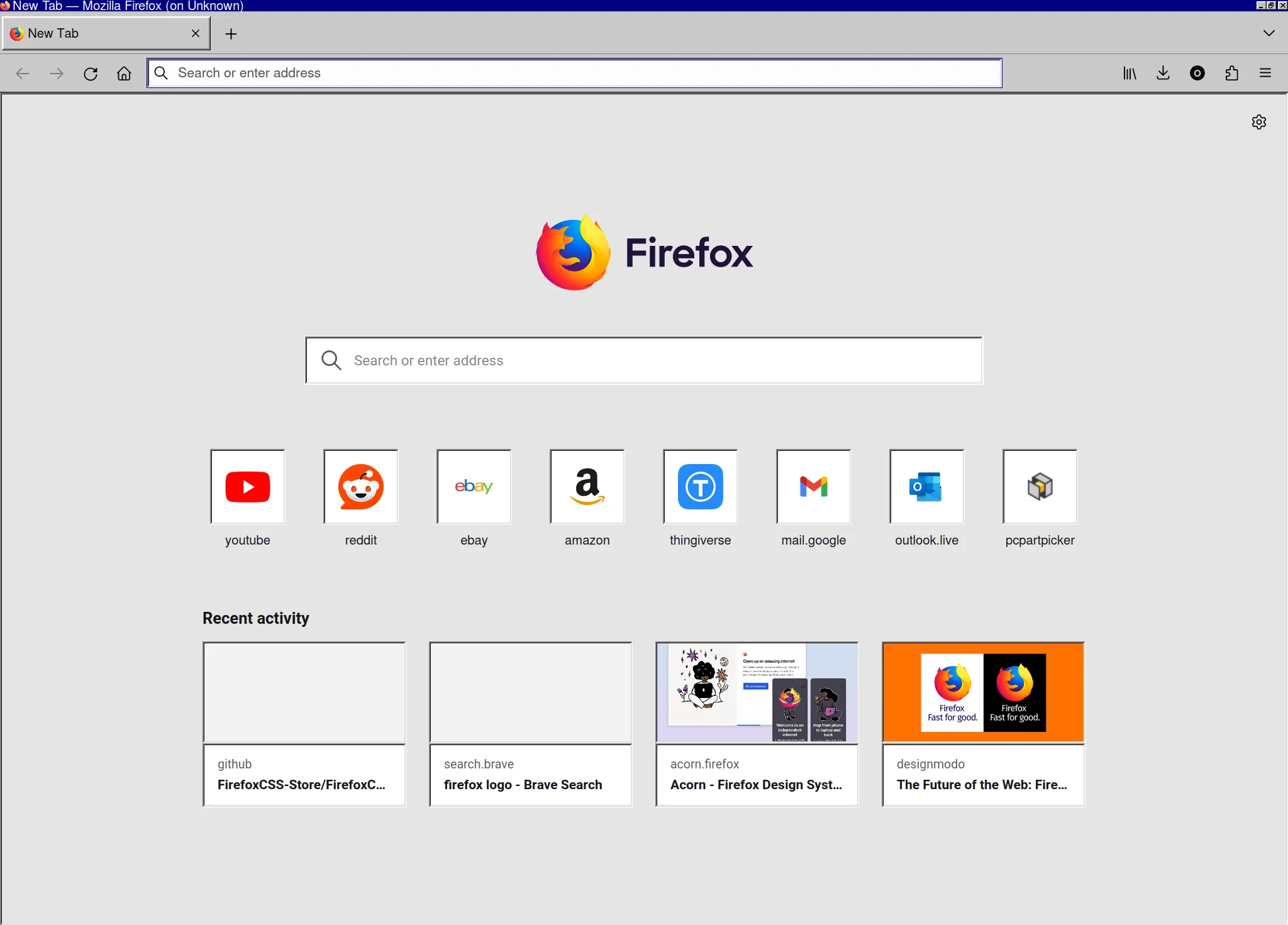1288x925 pixels.
Task: Open the Downloads panel icon
Action: [1163, 74]
